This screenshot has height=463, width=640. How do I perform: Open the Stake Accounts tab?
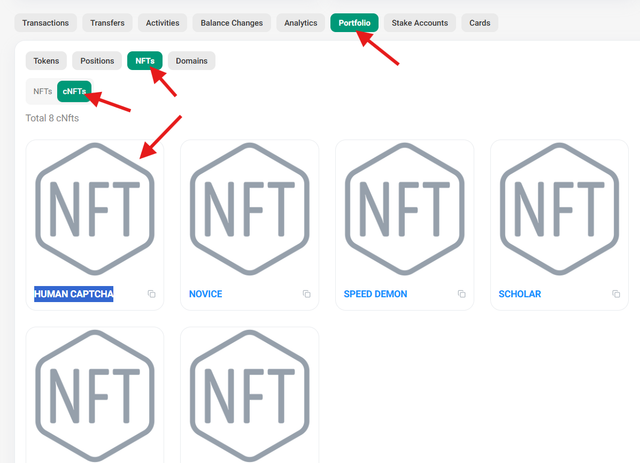coord(420,23)
